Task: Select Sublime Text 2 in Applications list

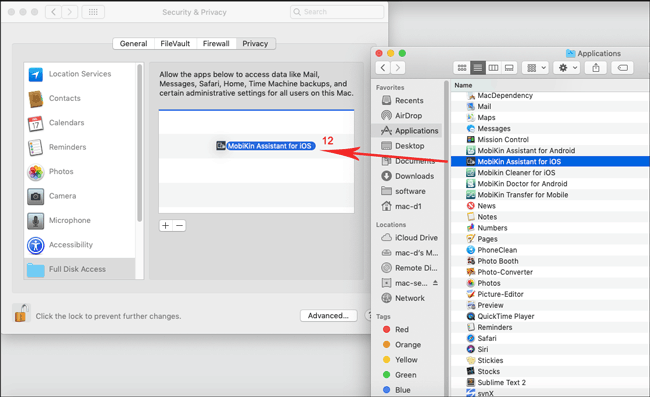Action: click(550, 382)
